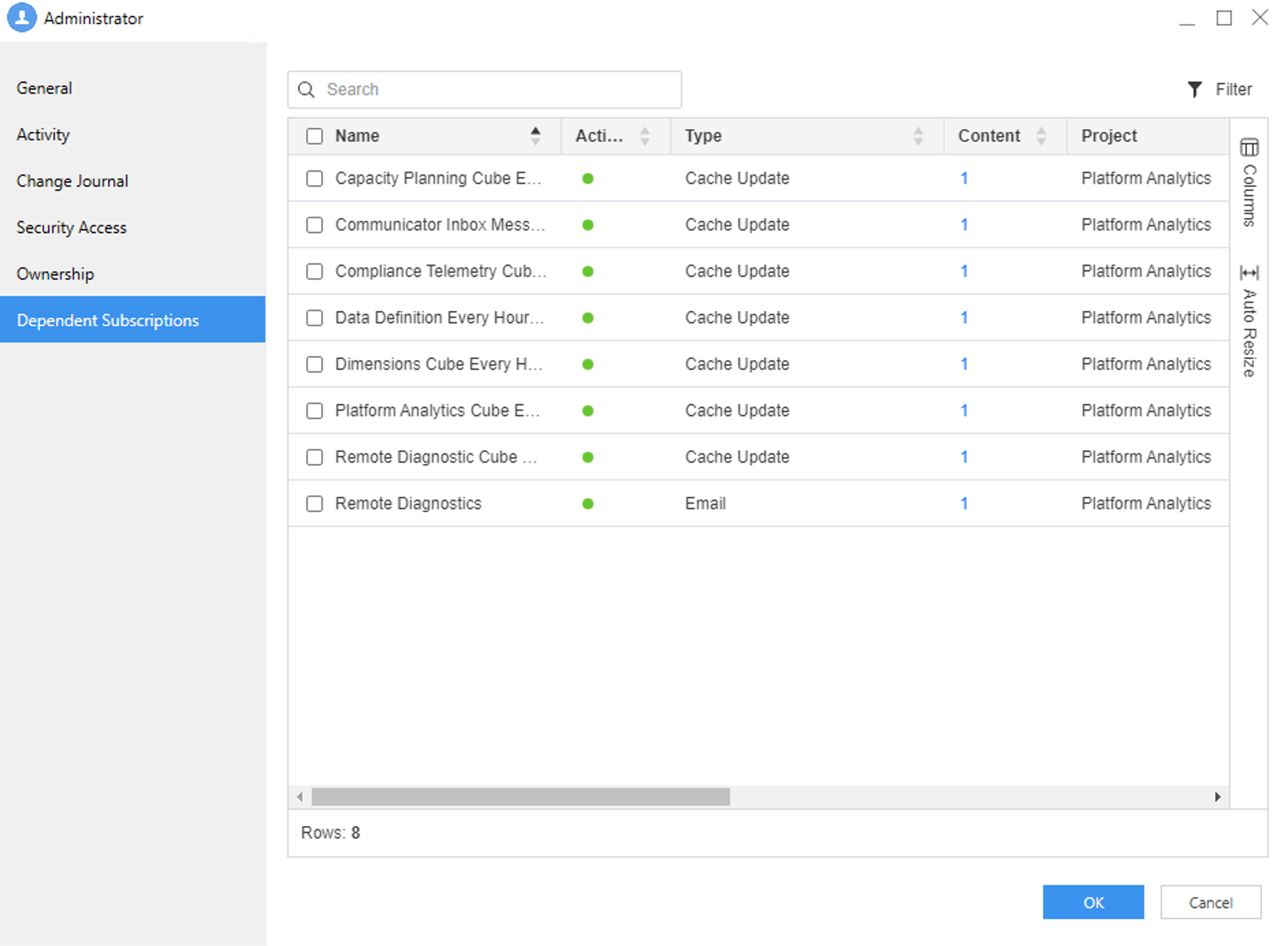Sort by the Content column arrows
The width and height of the screenshot is (1288, 946).
pos(1041,136)
